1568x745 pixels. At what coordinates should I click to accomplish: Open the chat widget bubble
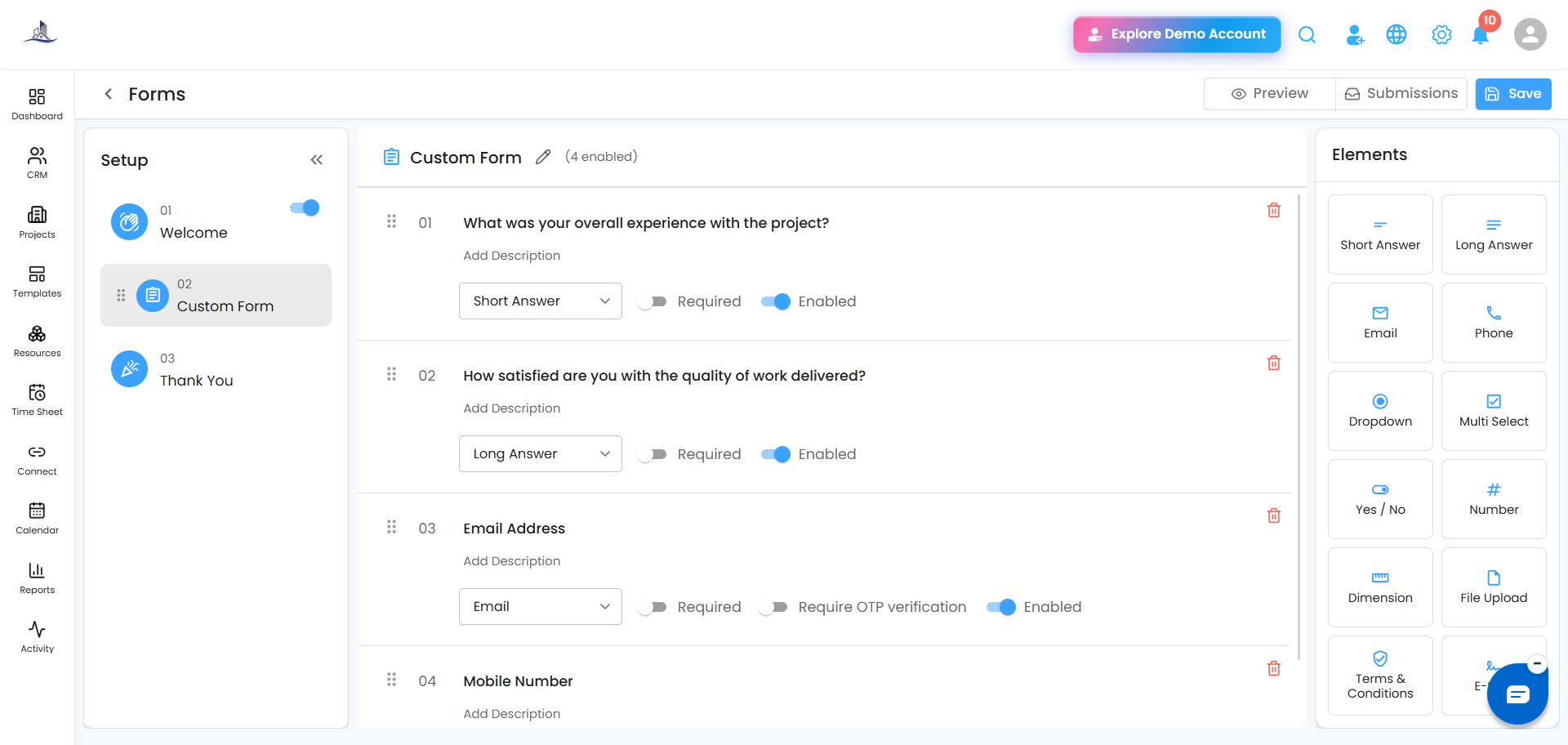click(1517, 694)
